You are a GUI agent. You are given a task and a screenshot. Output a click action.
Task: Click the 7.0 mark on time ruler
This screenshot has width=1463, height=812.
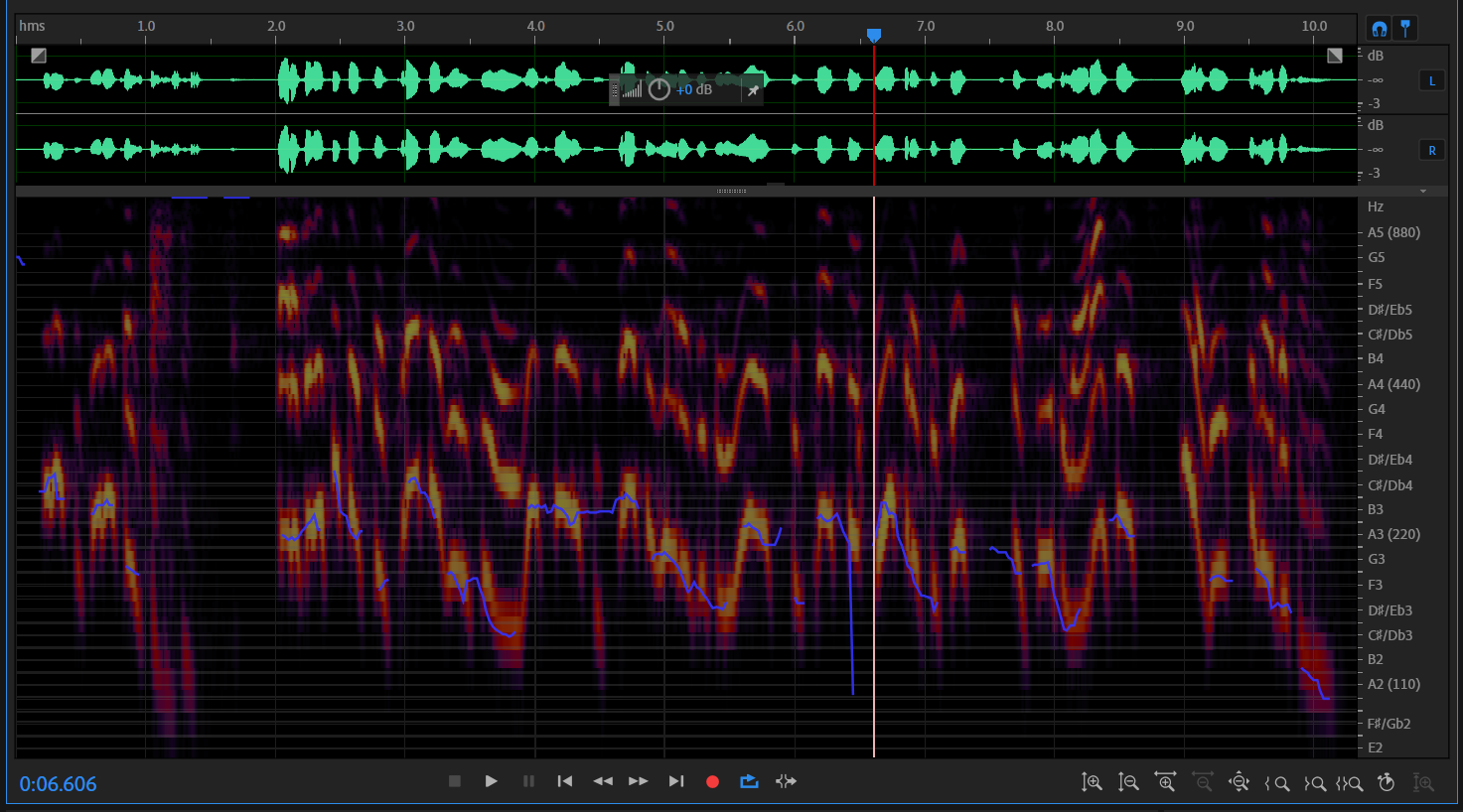click(x=925, y=26)
